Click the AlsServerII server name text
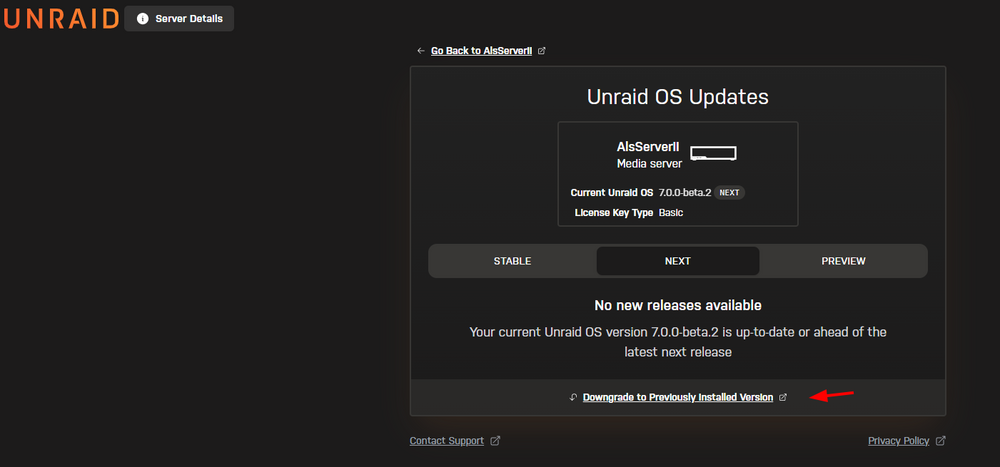This screenshot has height=467, width=1000. click(649, 147)
